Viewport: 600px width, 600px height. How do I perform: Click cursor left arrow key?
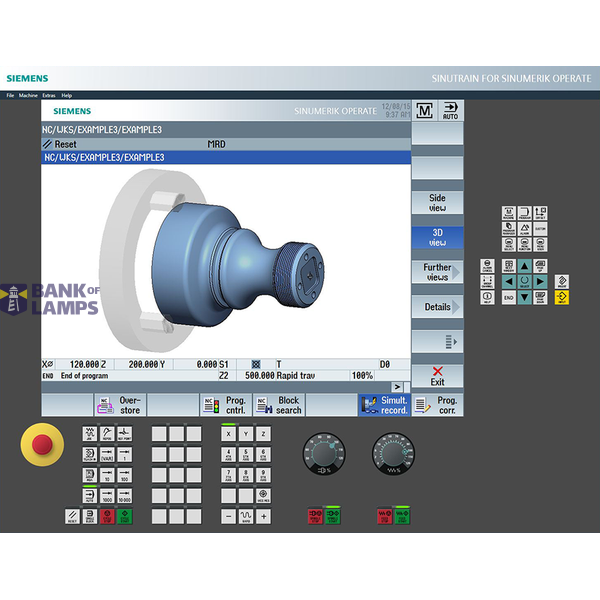tap(509, 281)
